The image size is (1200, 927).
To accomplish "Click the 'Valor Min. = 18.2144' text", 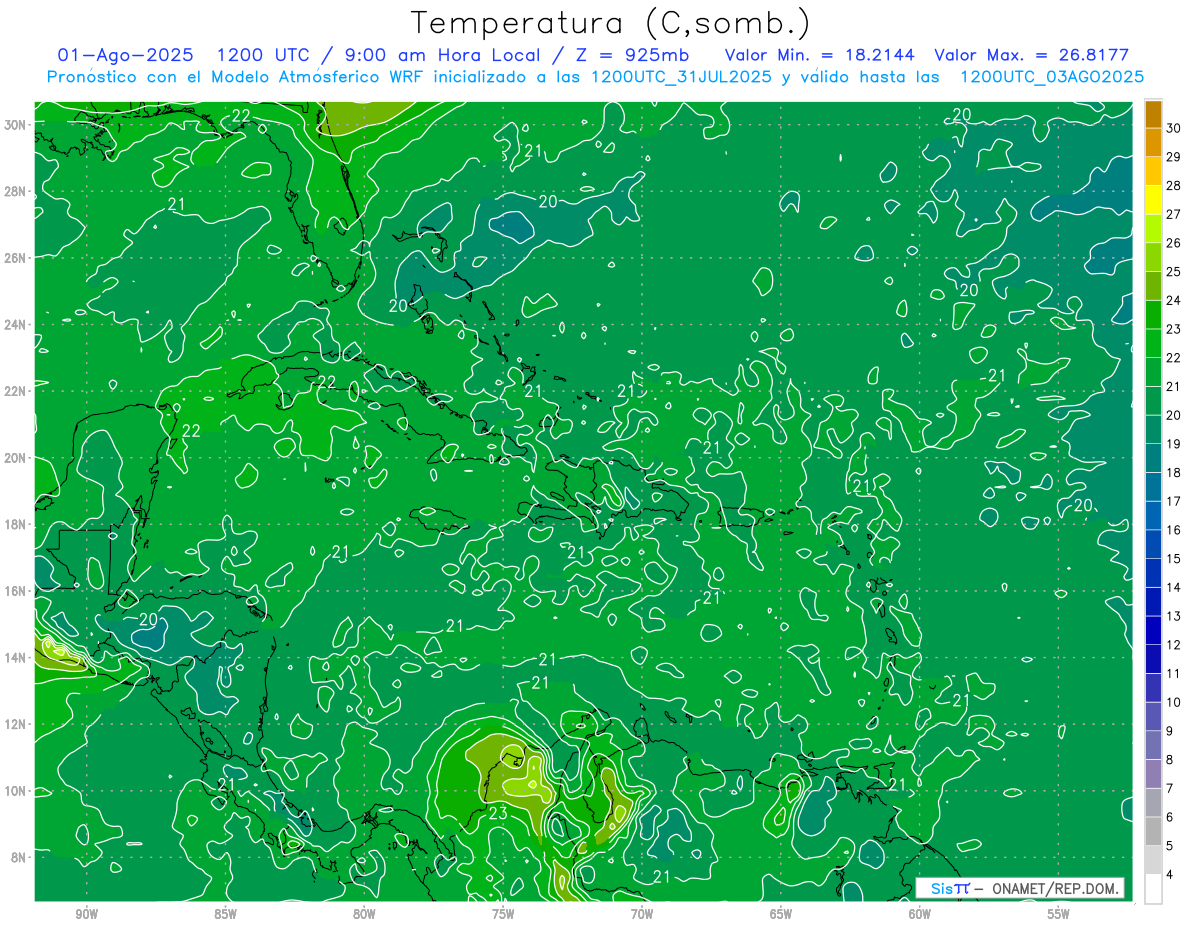I will (x=819, y=56).
